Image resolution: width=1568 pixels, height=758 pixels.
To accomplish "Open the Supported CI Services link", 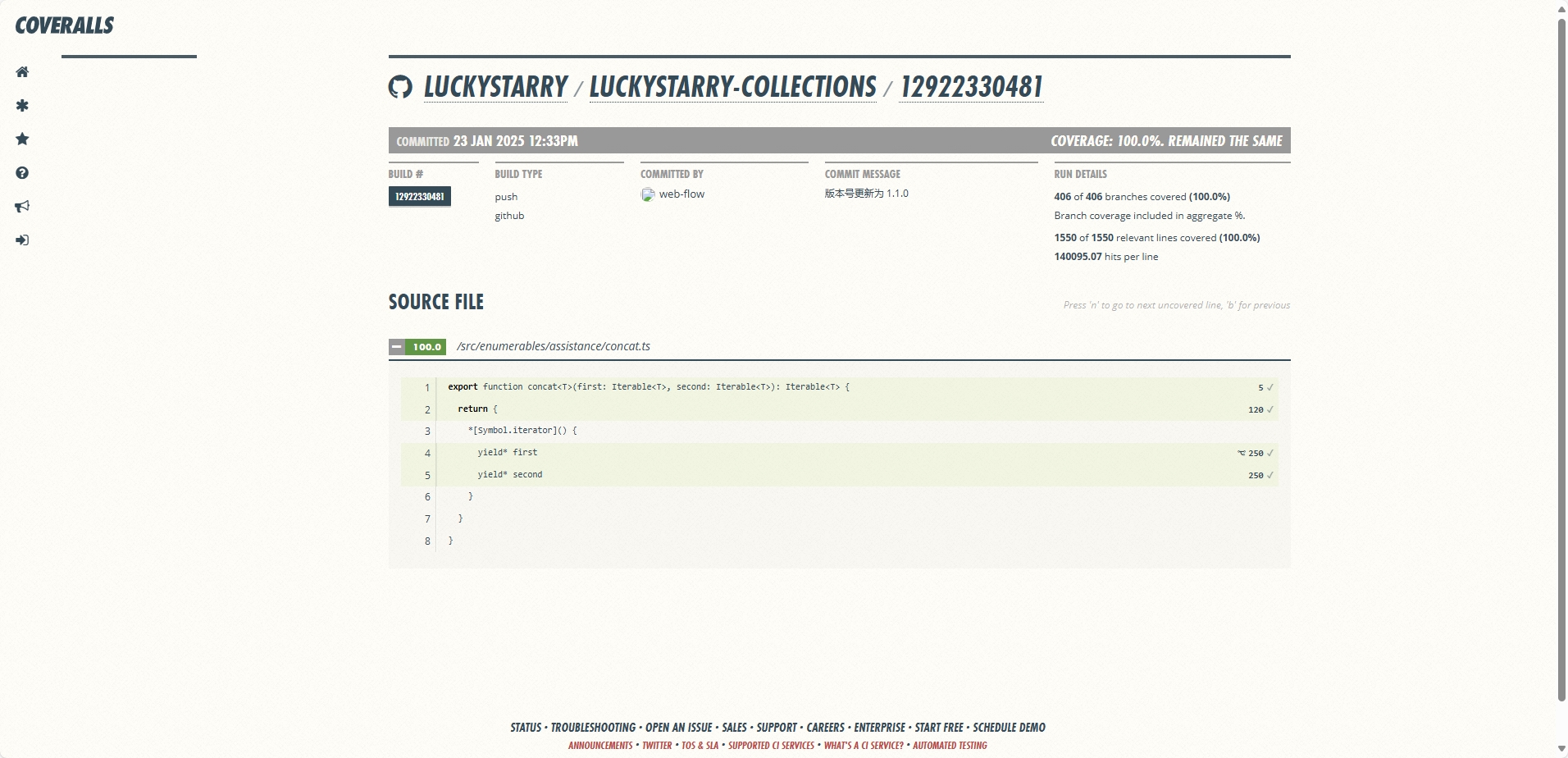I will click(x=771, y=746).
